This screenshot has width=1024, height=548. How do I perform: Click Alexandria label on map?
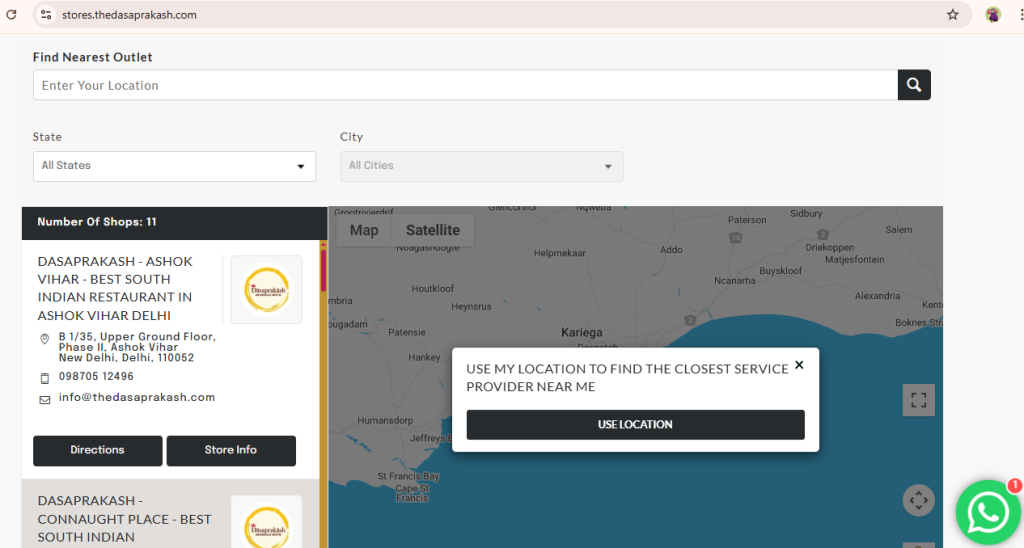coord(877,296)
